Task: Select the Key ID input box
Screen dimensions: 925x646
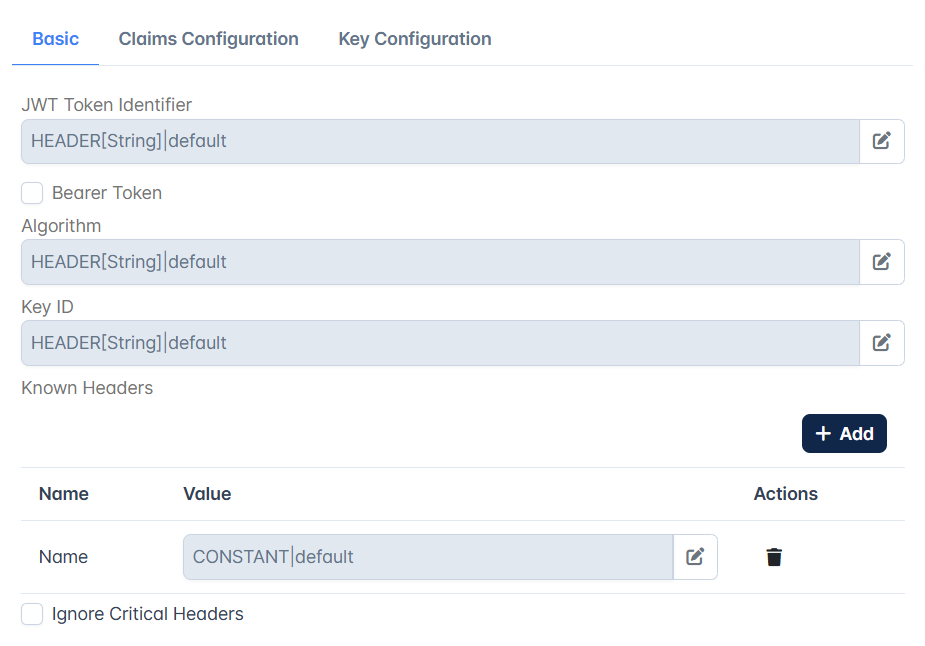Action: coord(440,343)
